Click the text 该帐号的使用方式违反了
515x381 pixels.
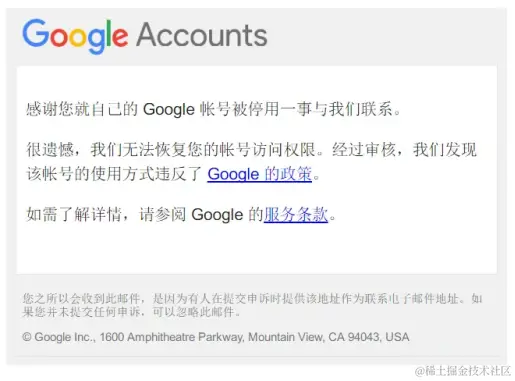coord(114,174)
